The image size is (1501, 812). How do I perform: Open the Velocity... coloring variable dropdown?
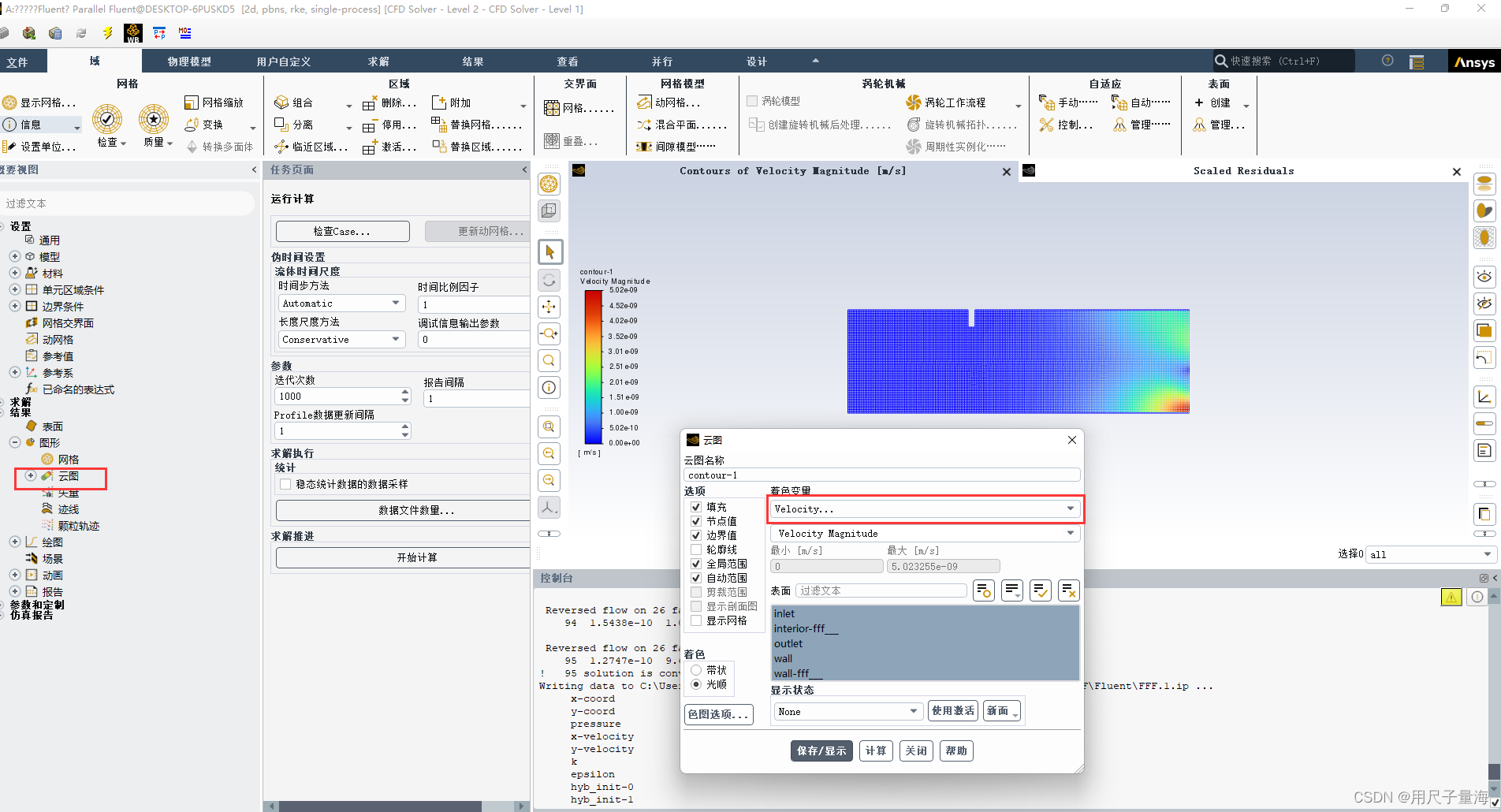coord(925,509)
